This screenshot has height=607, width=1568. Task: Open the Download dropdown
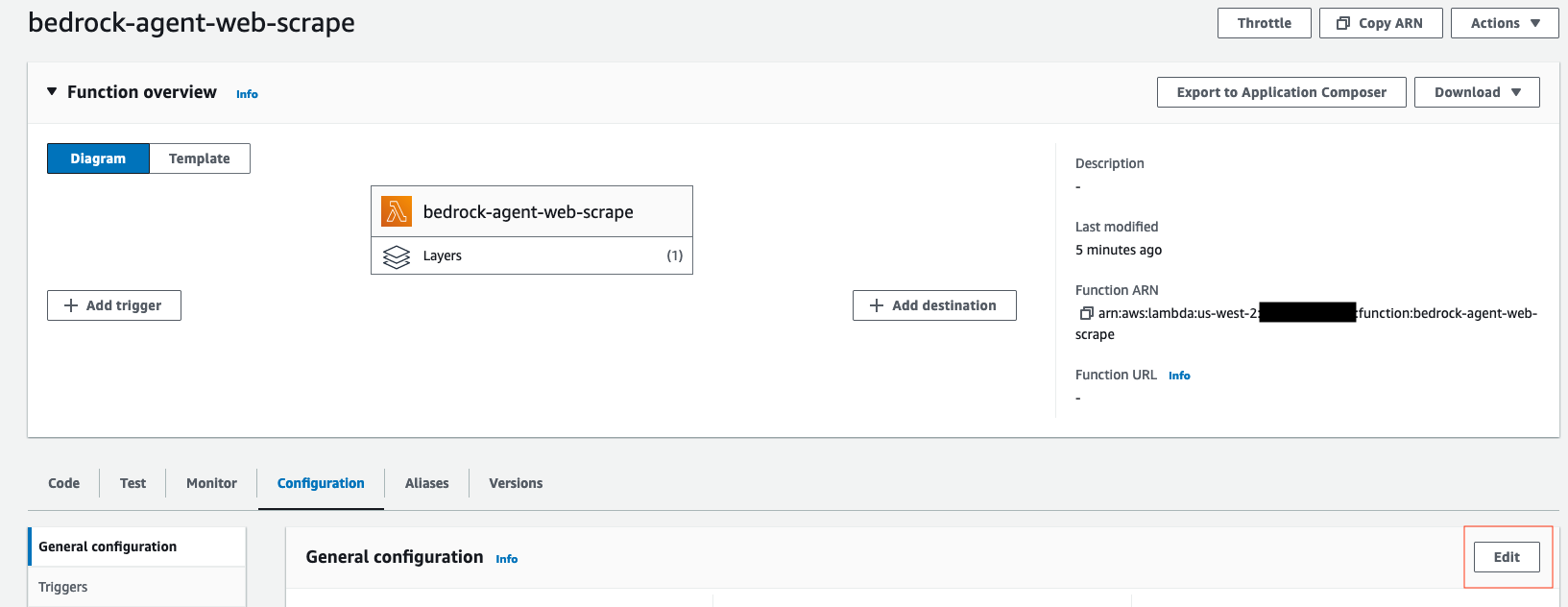click(1477, 92)
